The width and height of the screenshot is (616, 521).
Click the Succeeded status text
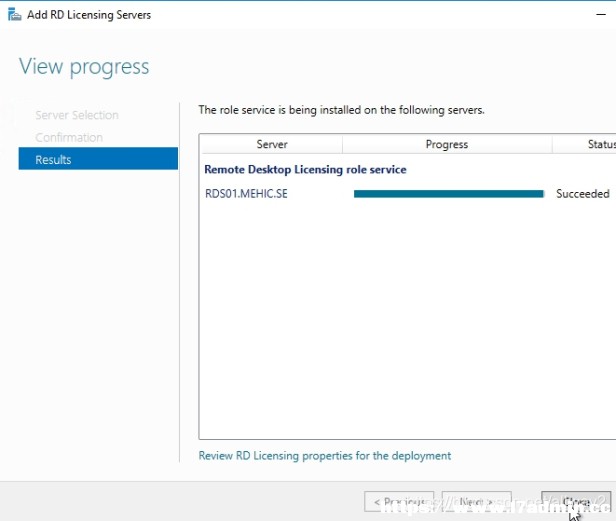(583, 194)
